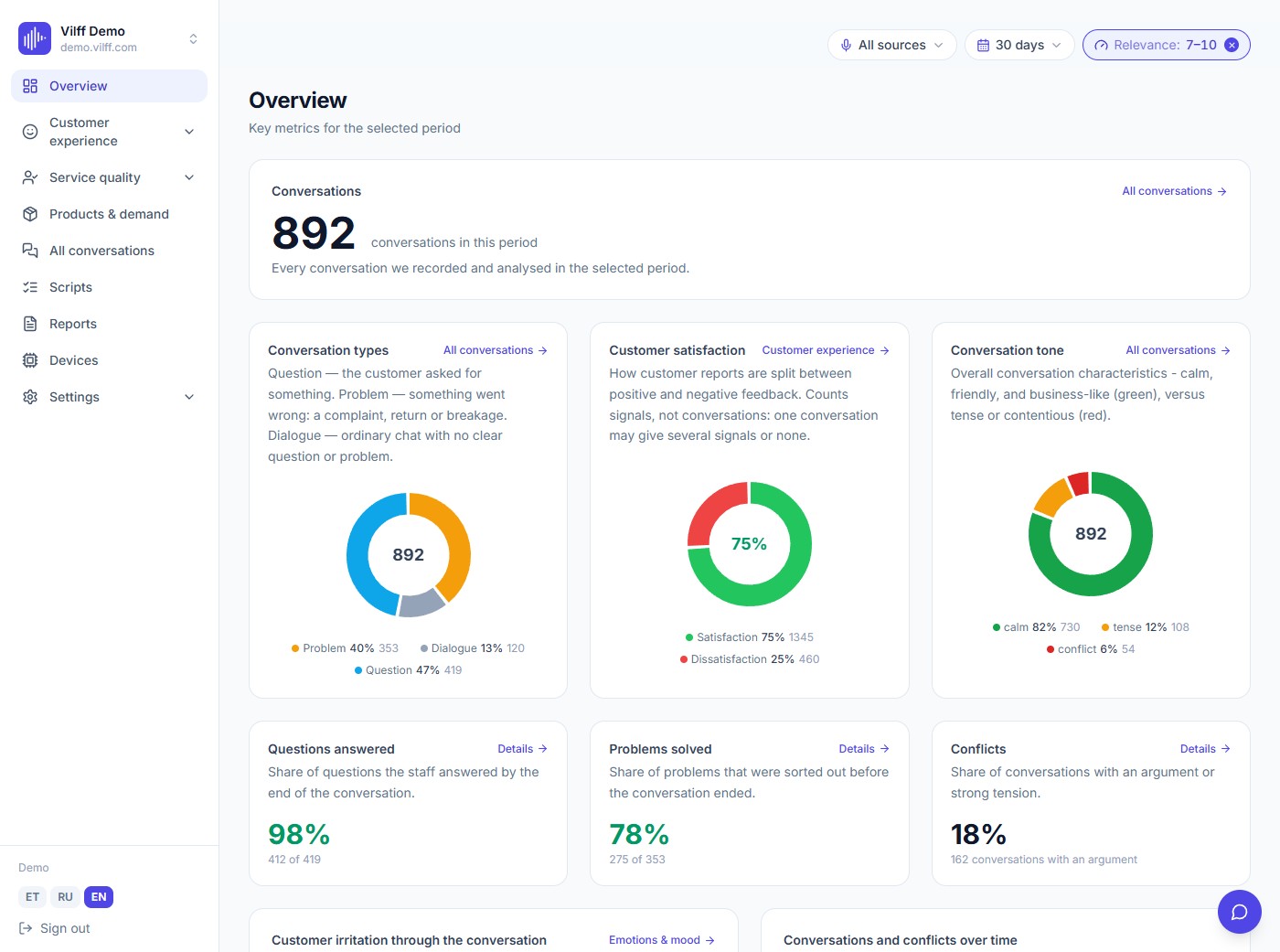The image size is (1280, 952).
Task: Open the All sources dropdown
Action: point(892,45)
